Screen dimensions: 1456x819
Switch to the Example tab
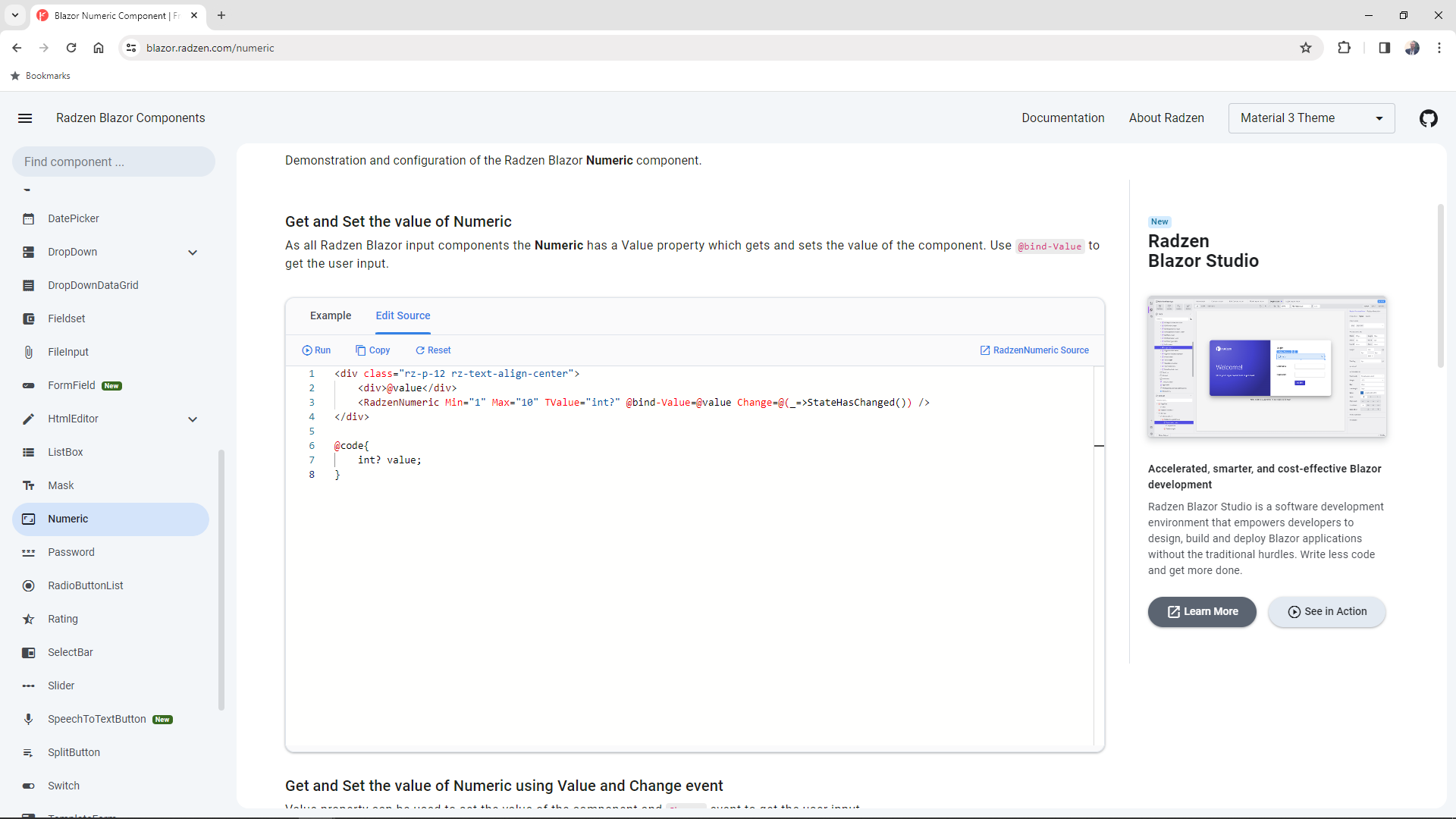click(x=331, y=315)
